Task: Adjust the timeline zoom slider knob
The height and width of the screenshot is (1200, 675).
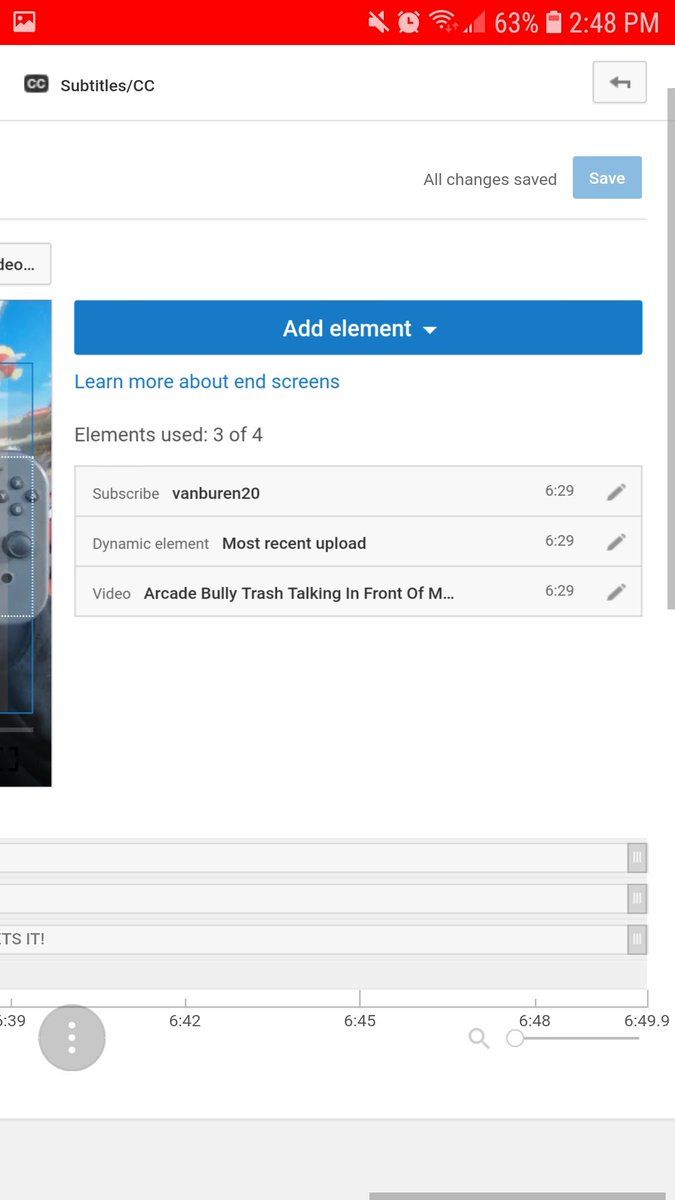Action: [515, 1038]
